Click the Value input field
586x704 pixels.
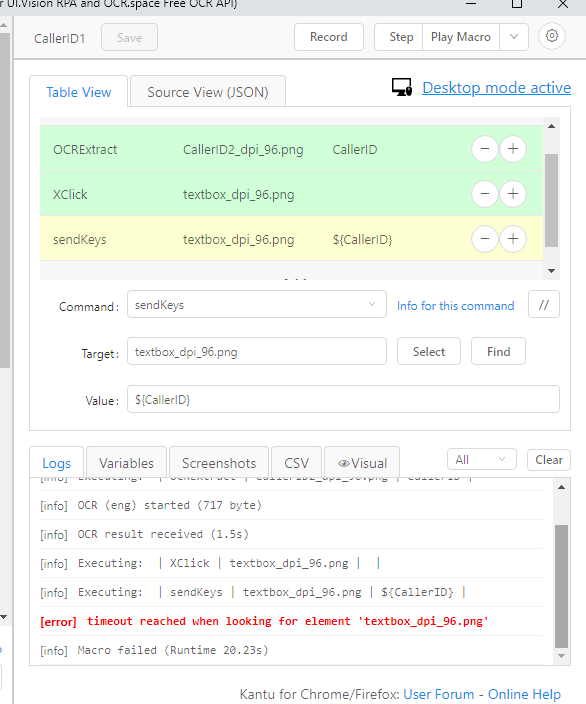tap(343, 399)
